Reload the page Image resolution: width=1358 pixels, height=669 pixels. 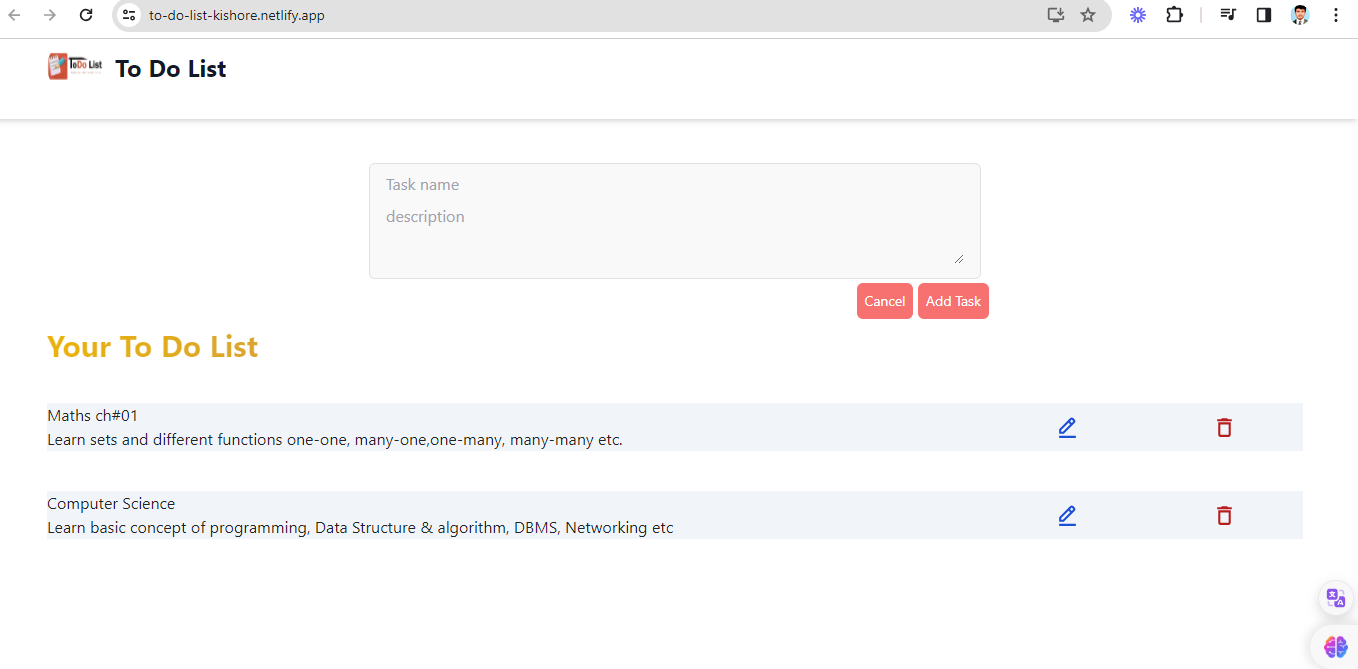pyautogui.click(x=86, y=15)
